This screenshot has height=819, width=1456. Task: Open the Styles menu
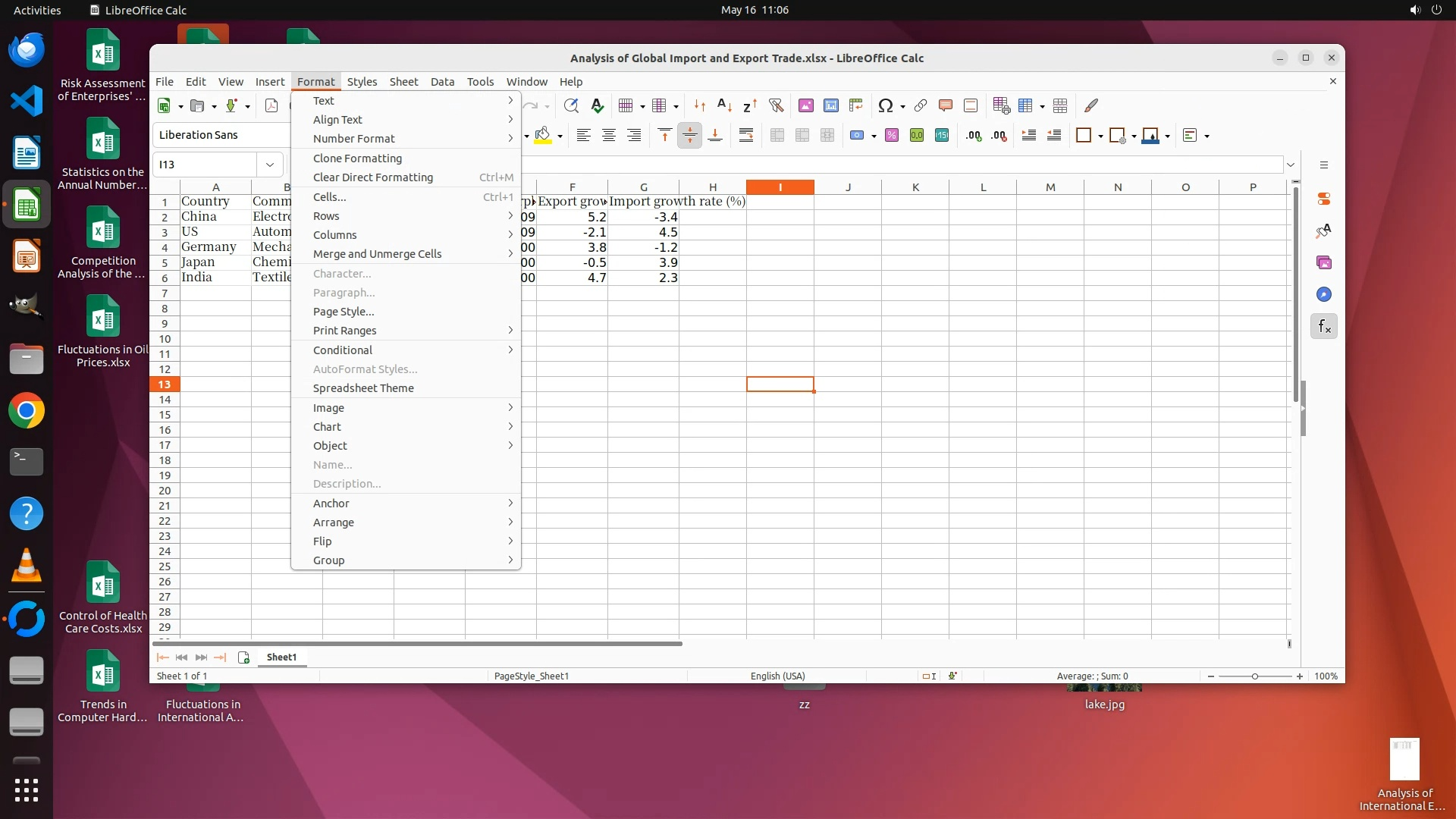pos(361,82)
